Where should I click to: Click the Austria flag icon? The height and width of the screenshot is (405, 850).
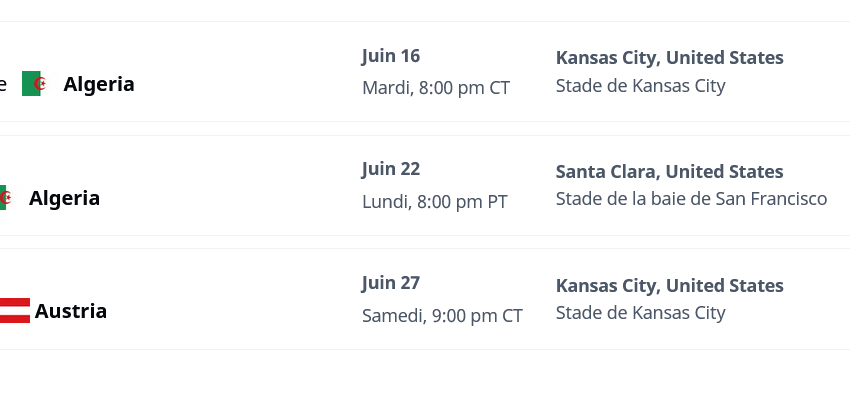tap(15, 311)
